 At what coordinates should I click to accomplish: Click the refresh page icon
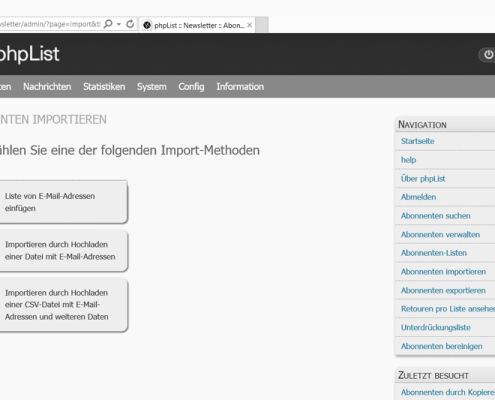point(130,24)
